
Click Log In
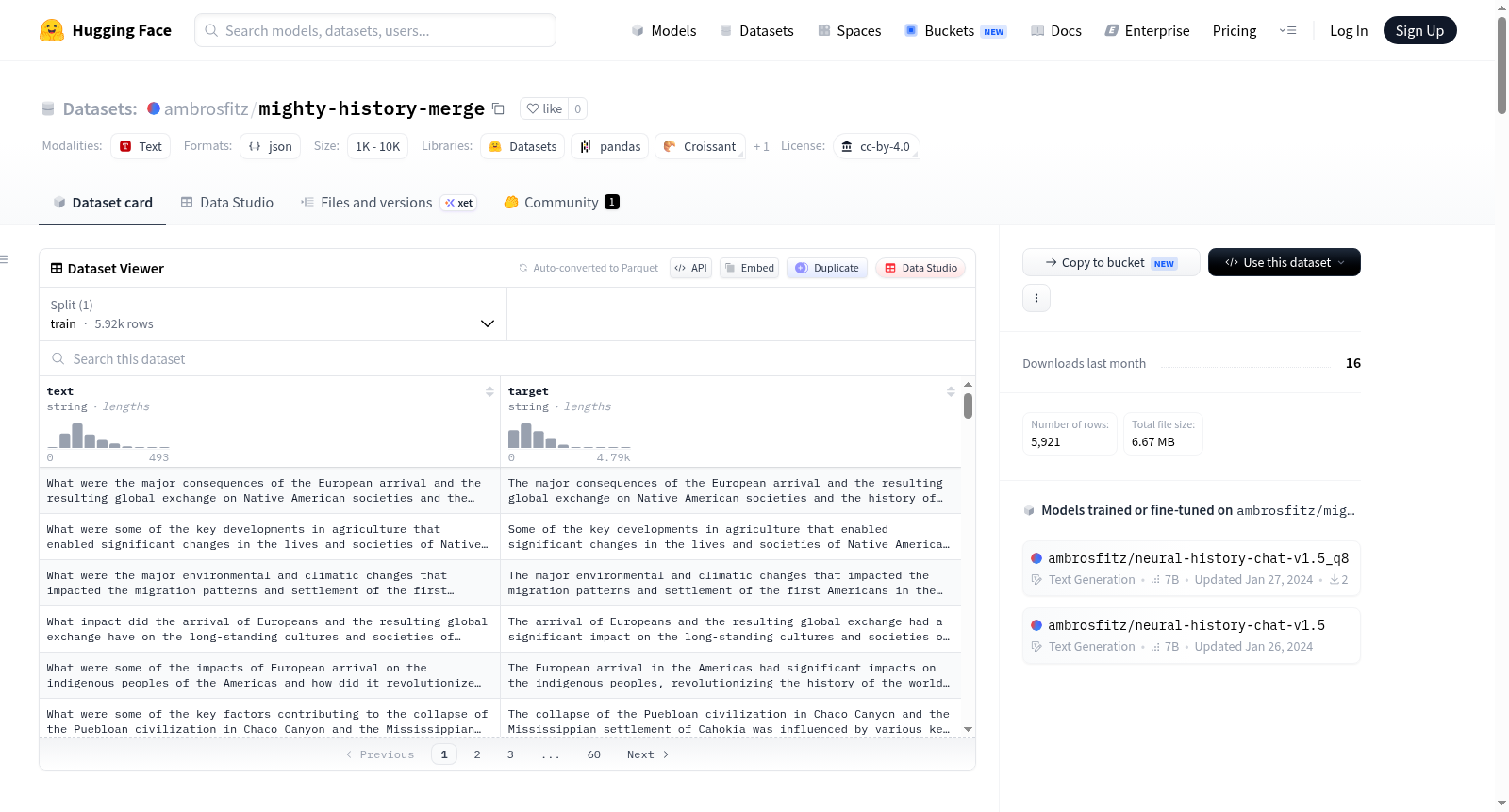pyautogui.click(x=1349, y=30)
